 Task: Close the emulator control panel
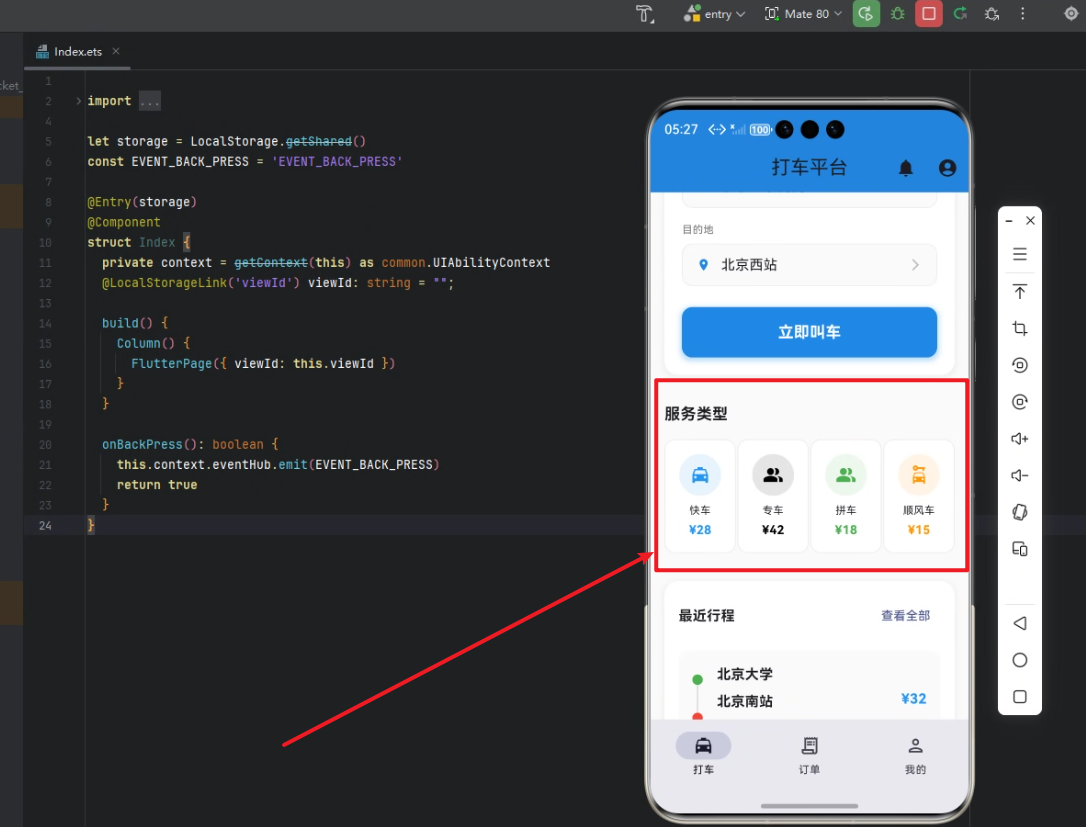(x=1031, y=221)
